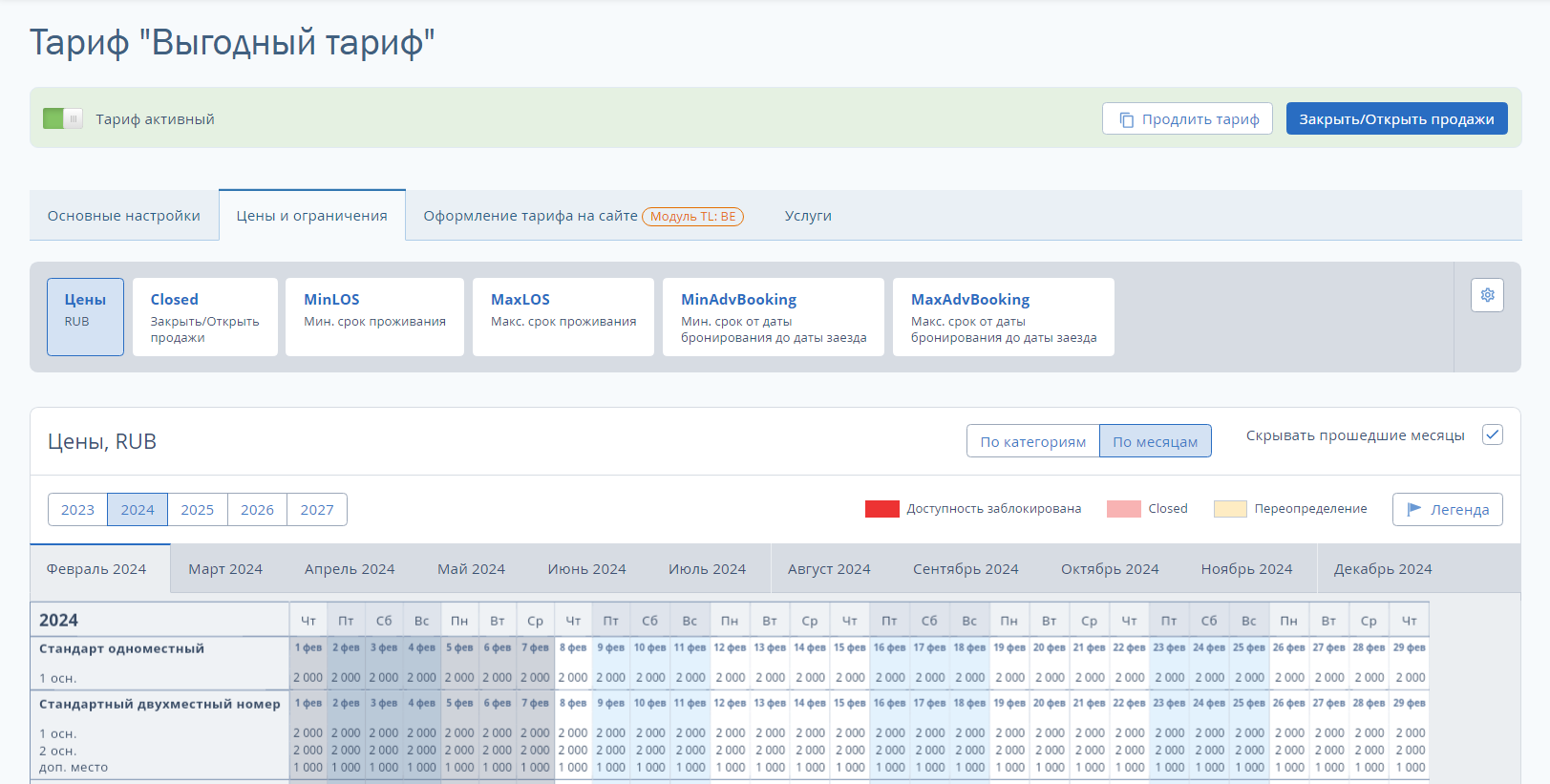This screenshot has width=1550, height=784.
Task: Switch to Март 2024 month tab
Action: click(x=225, y=569)
